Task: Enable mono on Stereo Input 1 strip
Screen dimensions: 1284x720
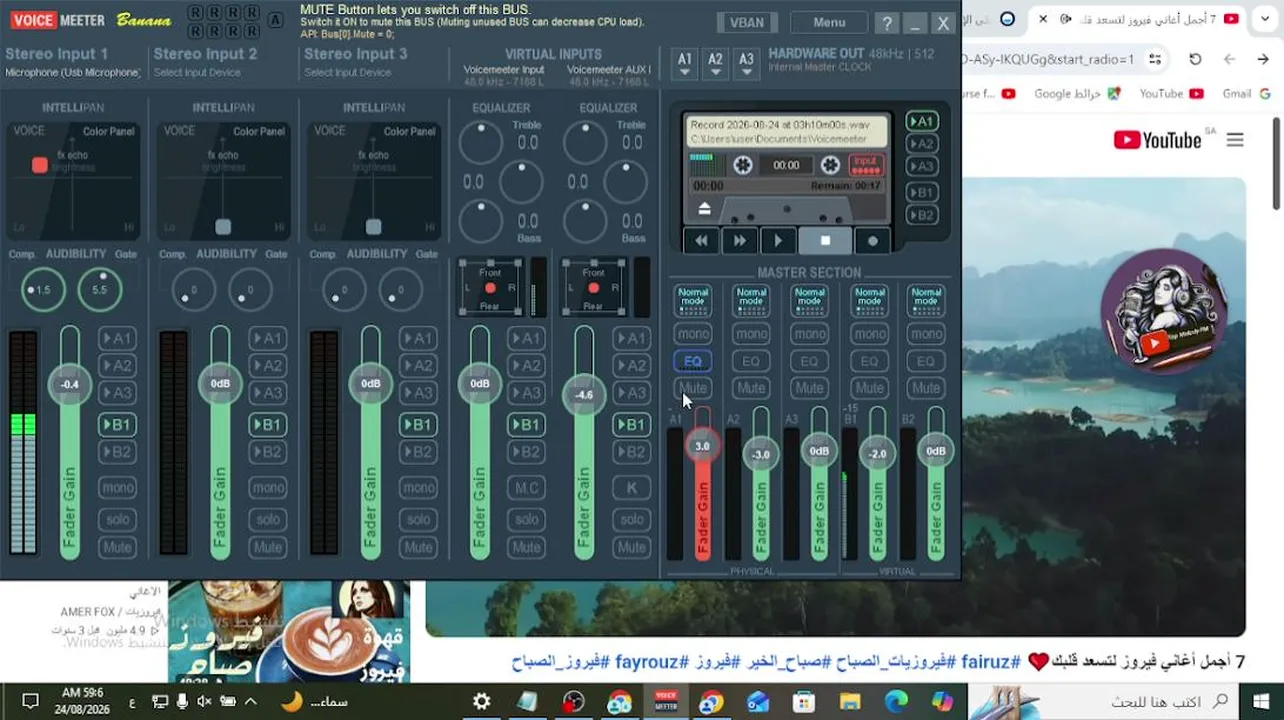Action: pyautogui.click(x=117, y=488)
